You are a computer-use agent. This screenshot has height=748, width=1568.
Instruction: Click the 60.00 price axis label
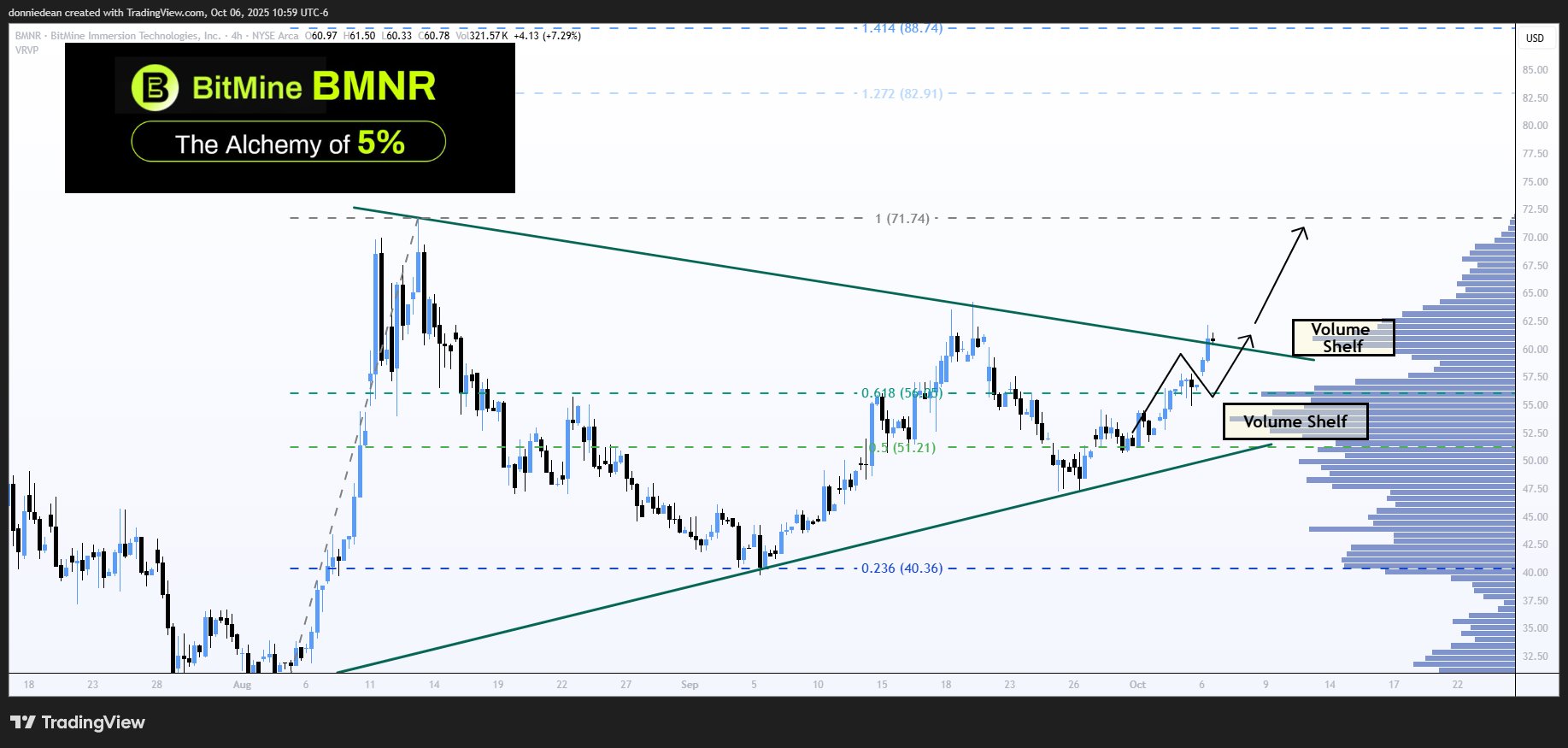coord(1536,350)
